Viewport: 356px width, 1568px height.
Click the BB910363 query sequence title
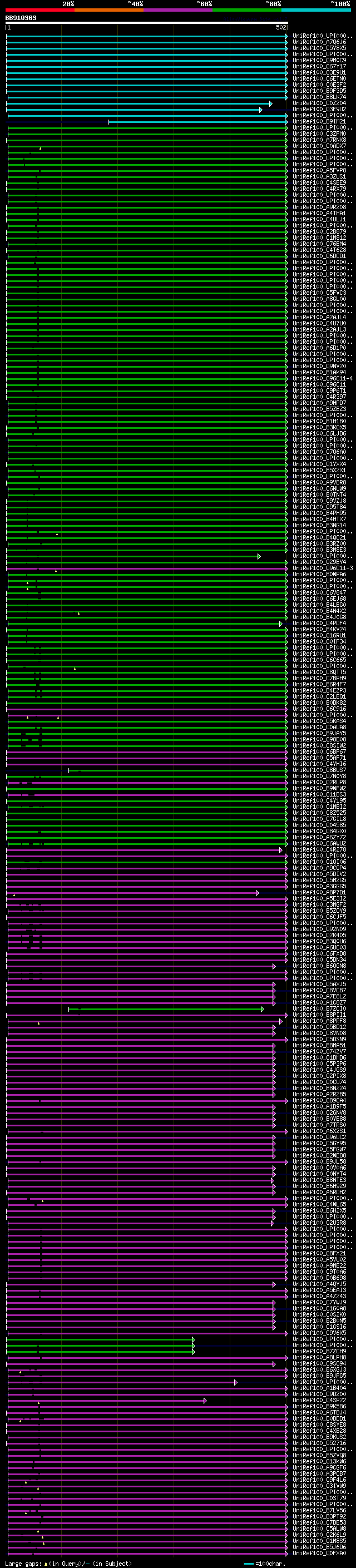21,18
